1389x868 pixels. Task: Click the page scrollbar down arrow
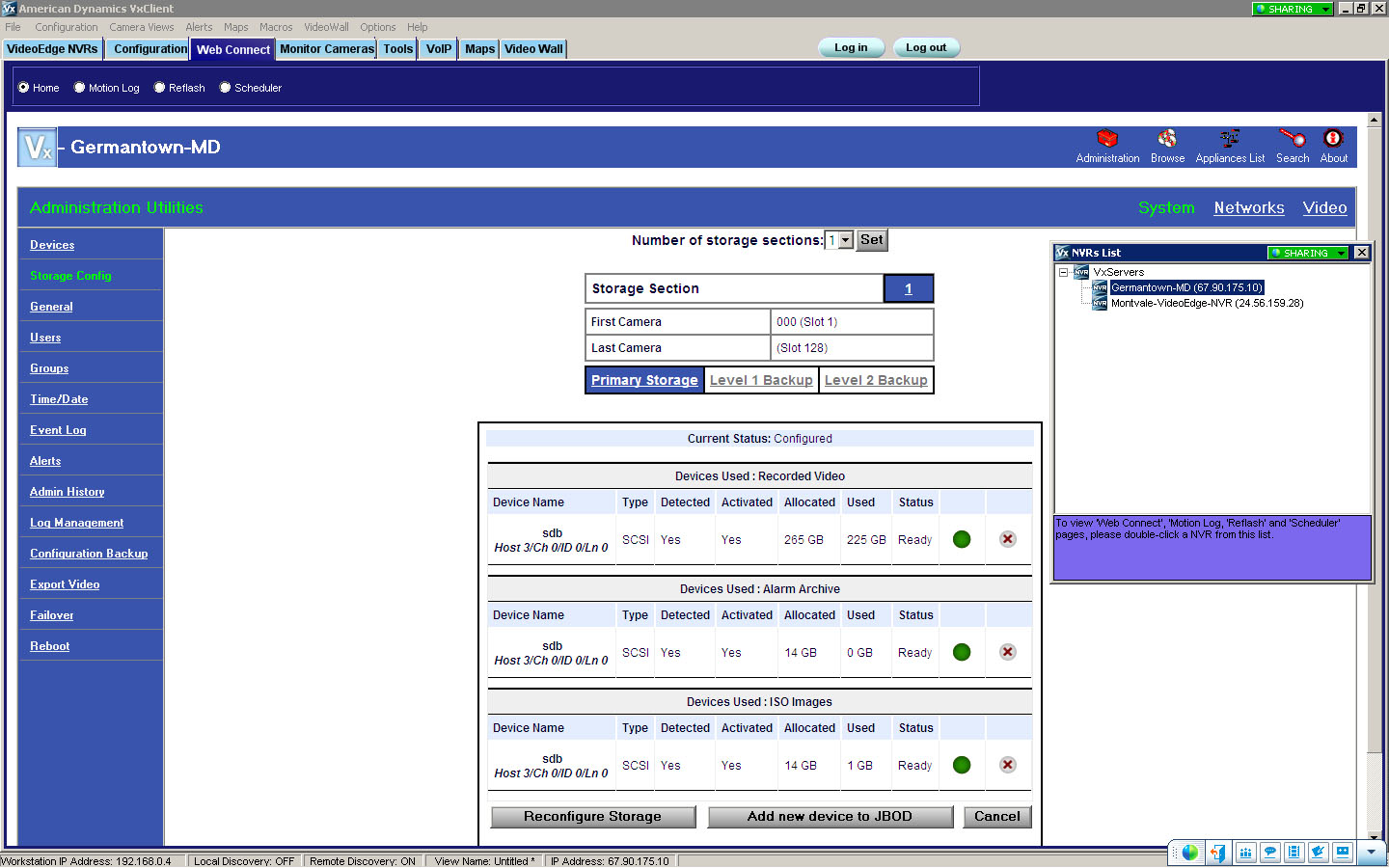[x=1374, y=837]
